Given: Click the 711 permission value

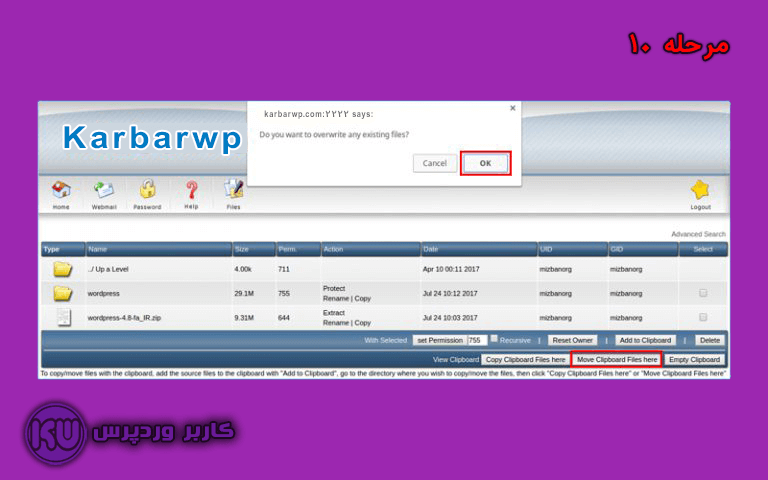Looking at the screenshot, I should point(284,269).
